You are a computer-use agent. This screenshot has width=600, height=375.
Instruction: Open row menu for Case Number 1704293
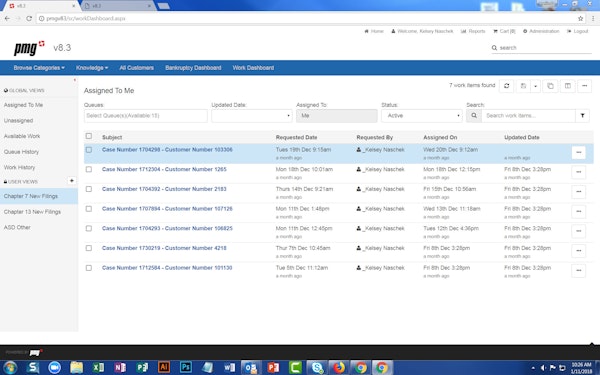click(x=579, y=231)
